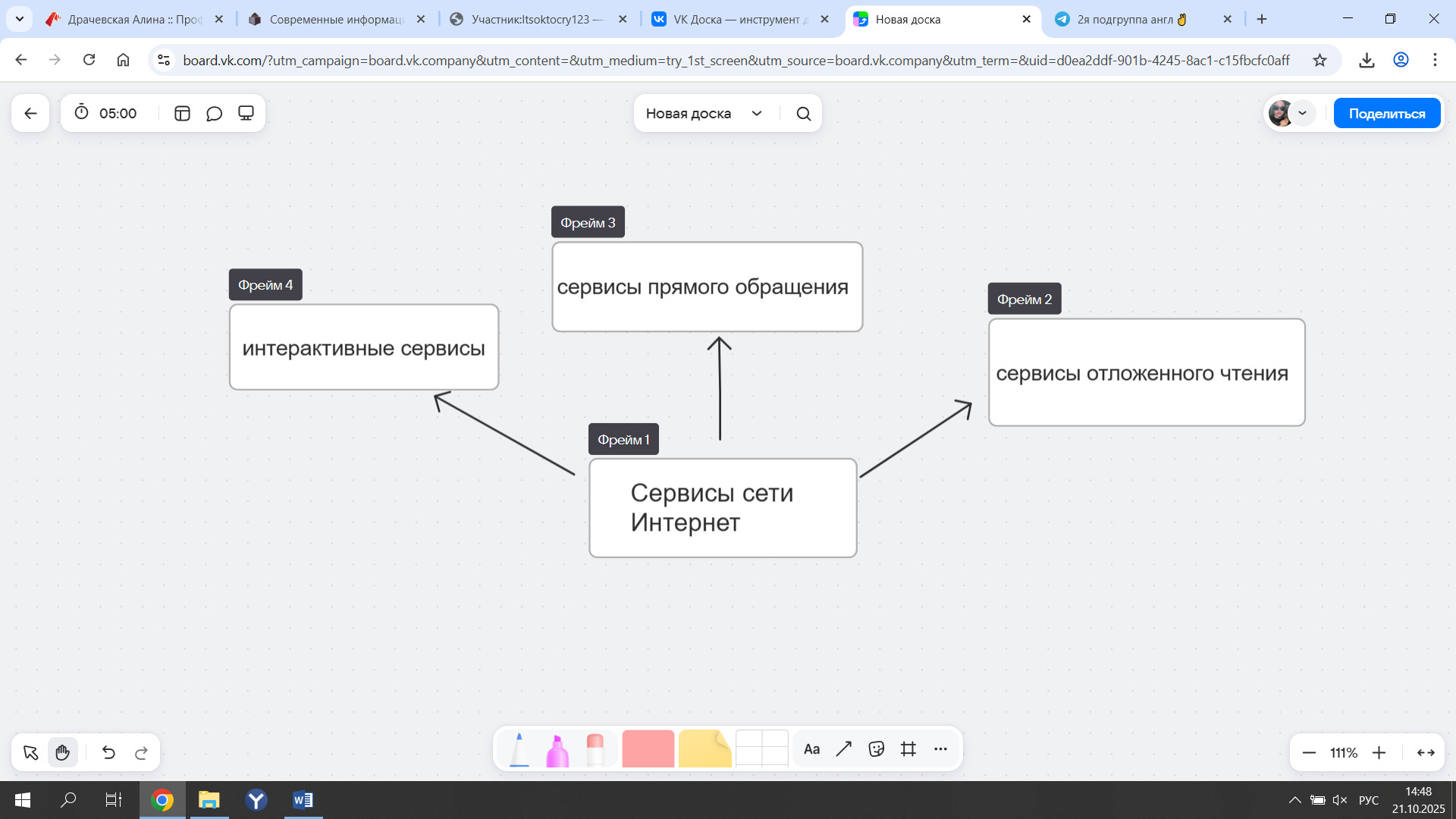Open the stickers tool

point(877,749)
